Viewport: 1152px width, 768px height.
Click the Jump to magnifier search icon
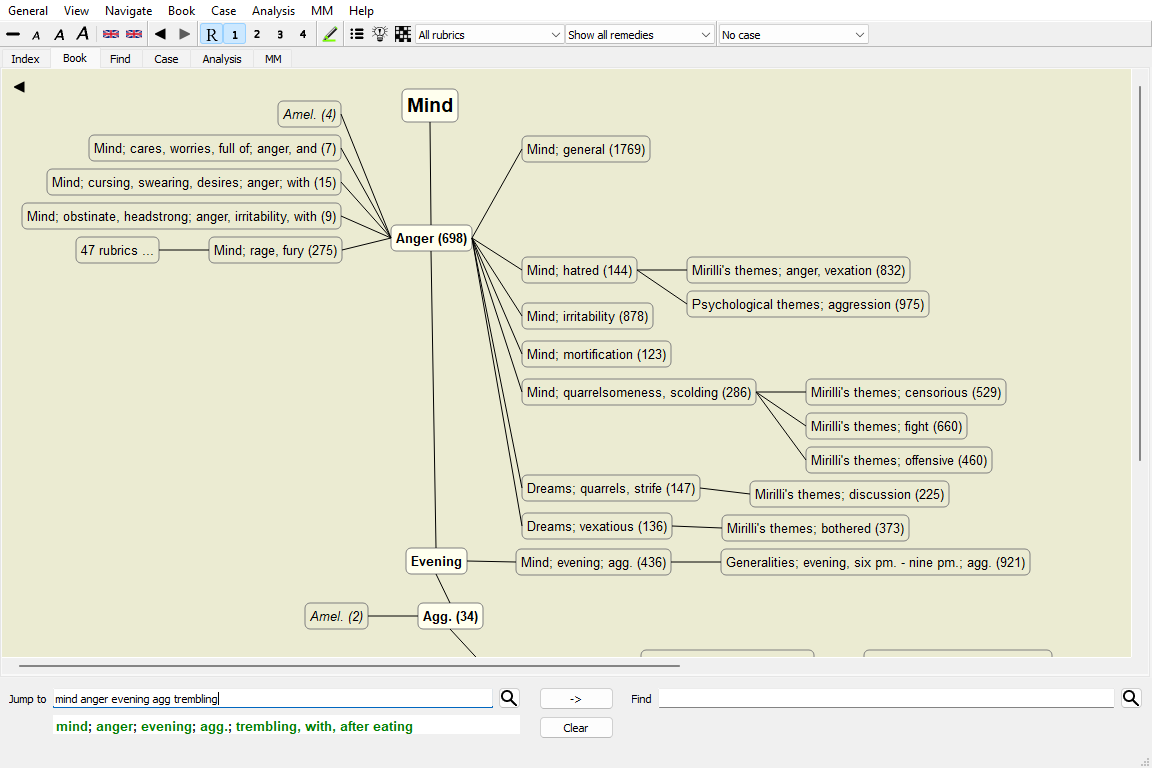(509, 698)
